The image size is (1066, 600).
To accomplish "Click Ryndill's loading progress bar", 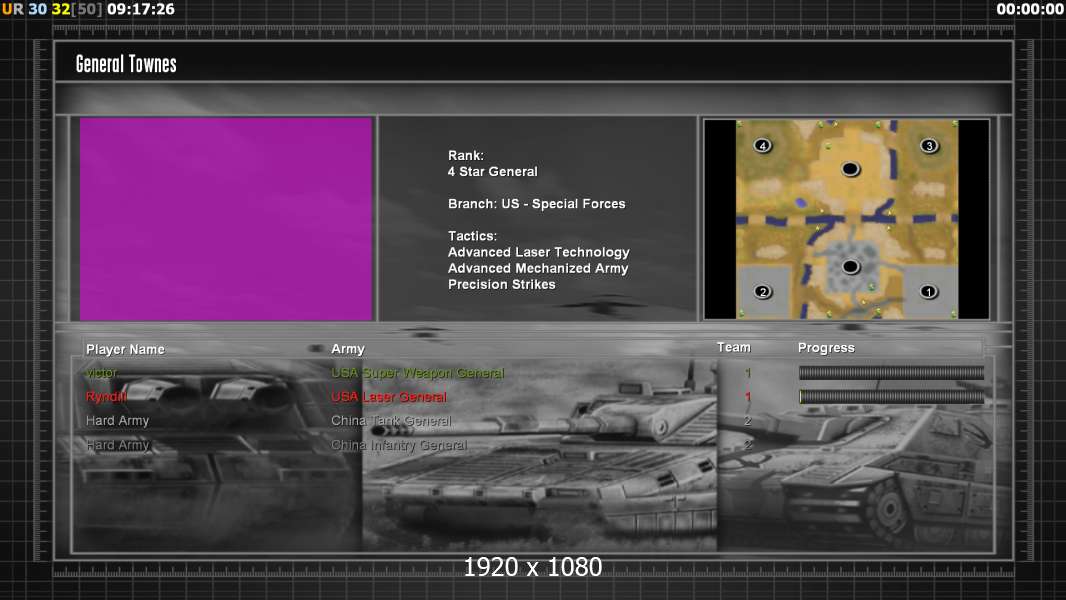I will (x=891, y=396).
